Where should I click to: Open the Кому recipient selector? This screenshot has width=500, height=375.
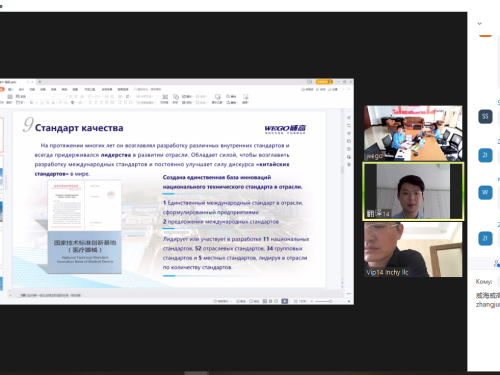[x=498, y=281]
